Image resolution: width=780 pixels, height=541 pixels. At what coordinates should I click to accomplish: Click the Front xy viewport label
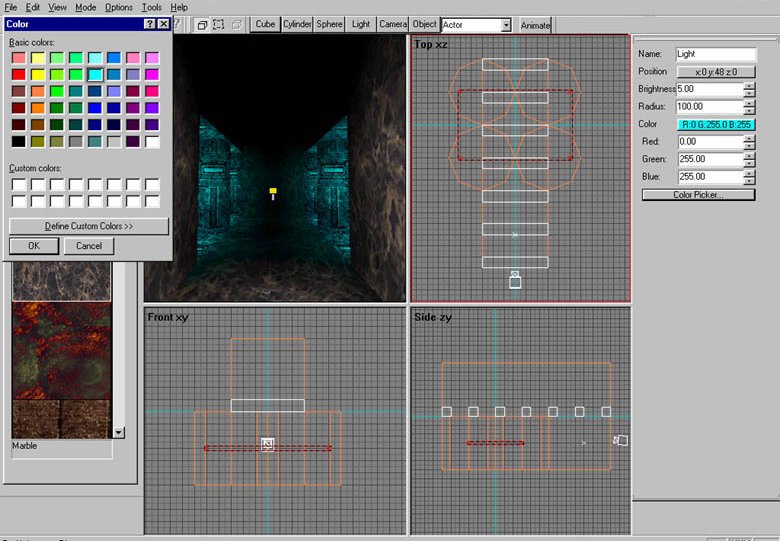coord(168,317)
